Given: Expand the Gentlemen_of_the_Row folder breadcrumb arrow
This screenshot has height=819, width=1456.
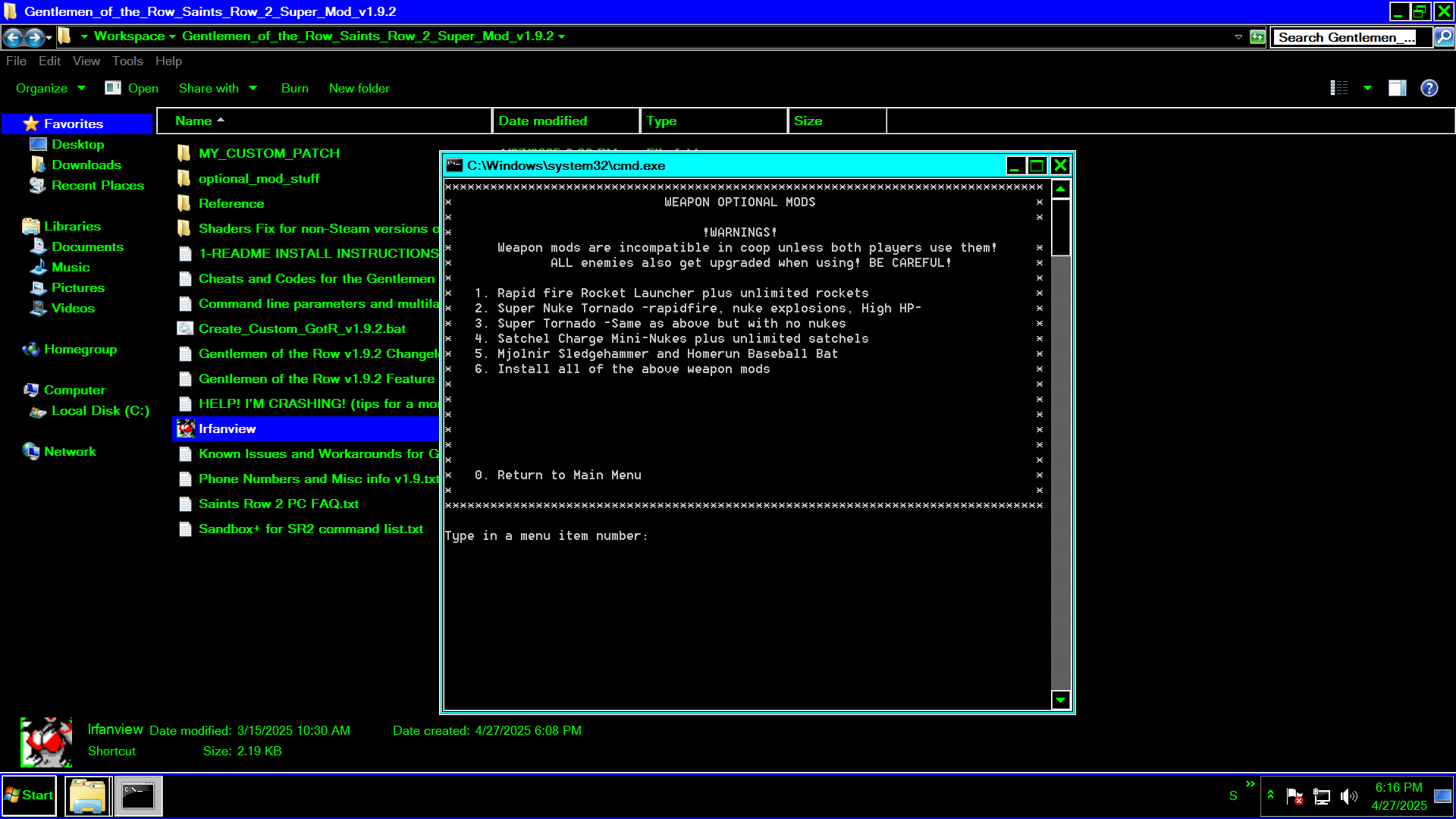Looking at the screenshot, I should coord(562,36).
